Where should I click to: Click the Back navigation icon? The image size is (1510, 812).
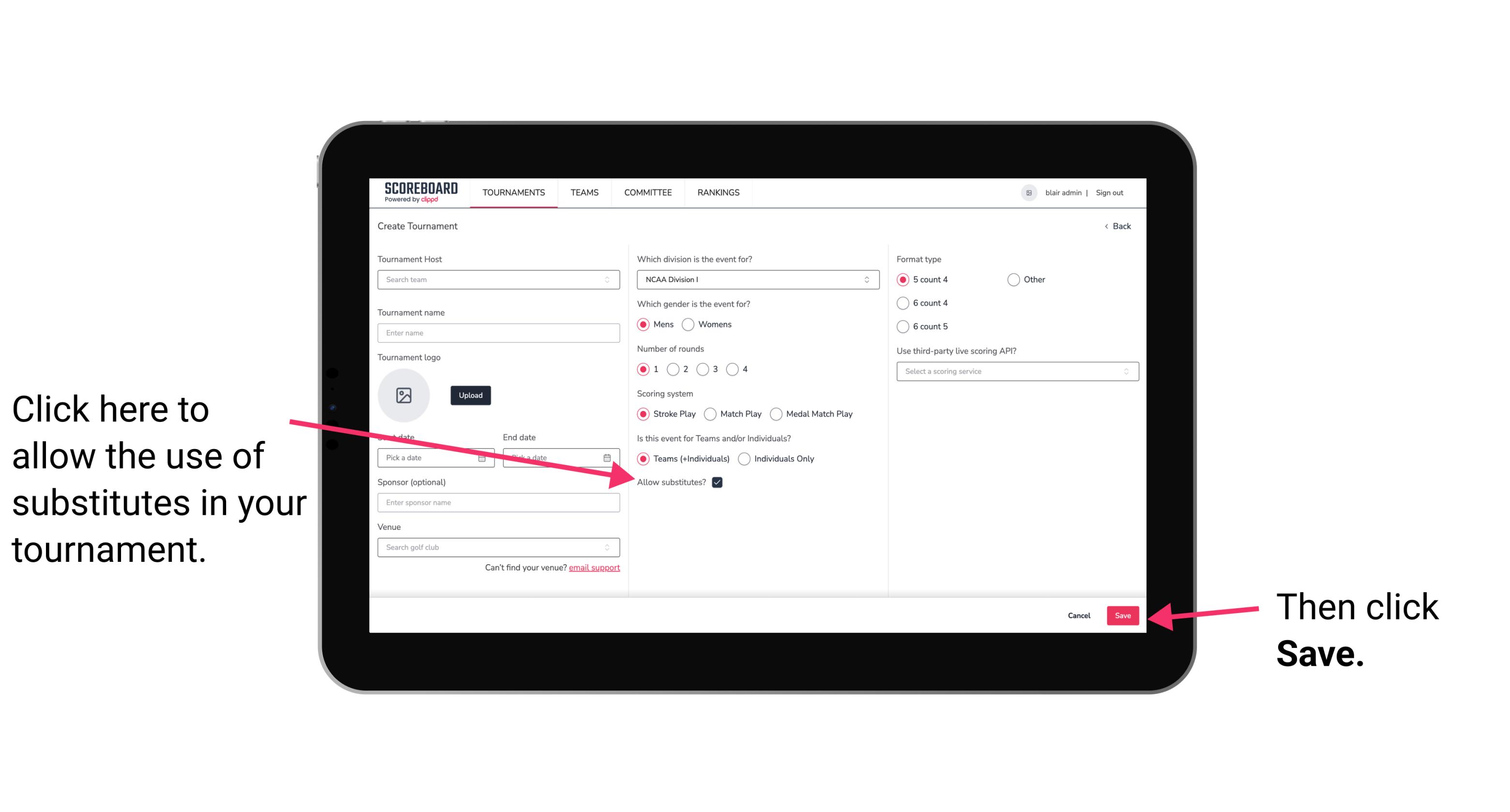pyautogui.click(x=1107, y=226)
